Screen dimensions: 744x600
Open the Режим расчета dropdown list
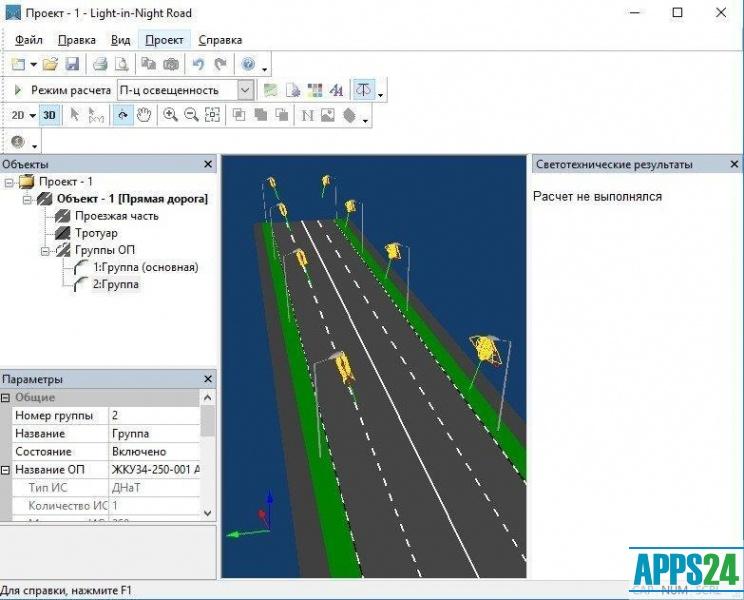coord(245,90)
